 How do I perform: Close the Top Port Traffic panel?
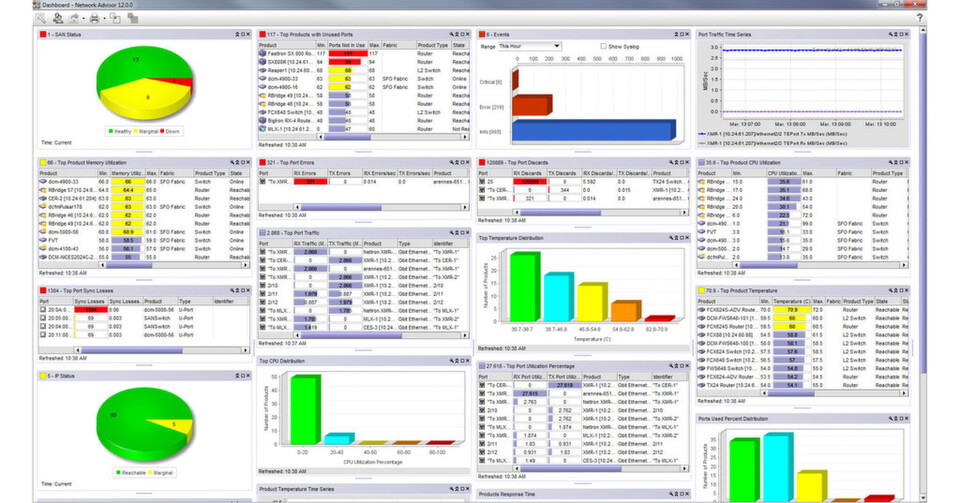[468, 233]
